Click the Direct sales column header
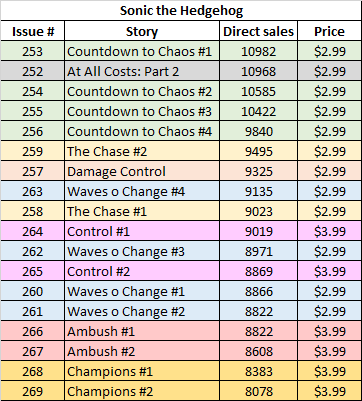The image size is (362, 401). [258, 31]
